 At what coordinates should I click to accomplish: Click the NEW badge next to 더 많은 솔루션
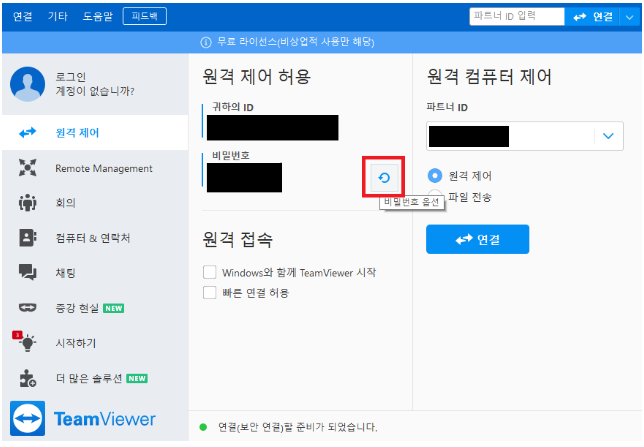[137, 378]
